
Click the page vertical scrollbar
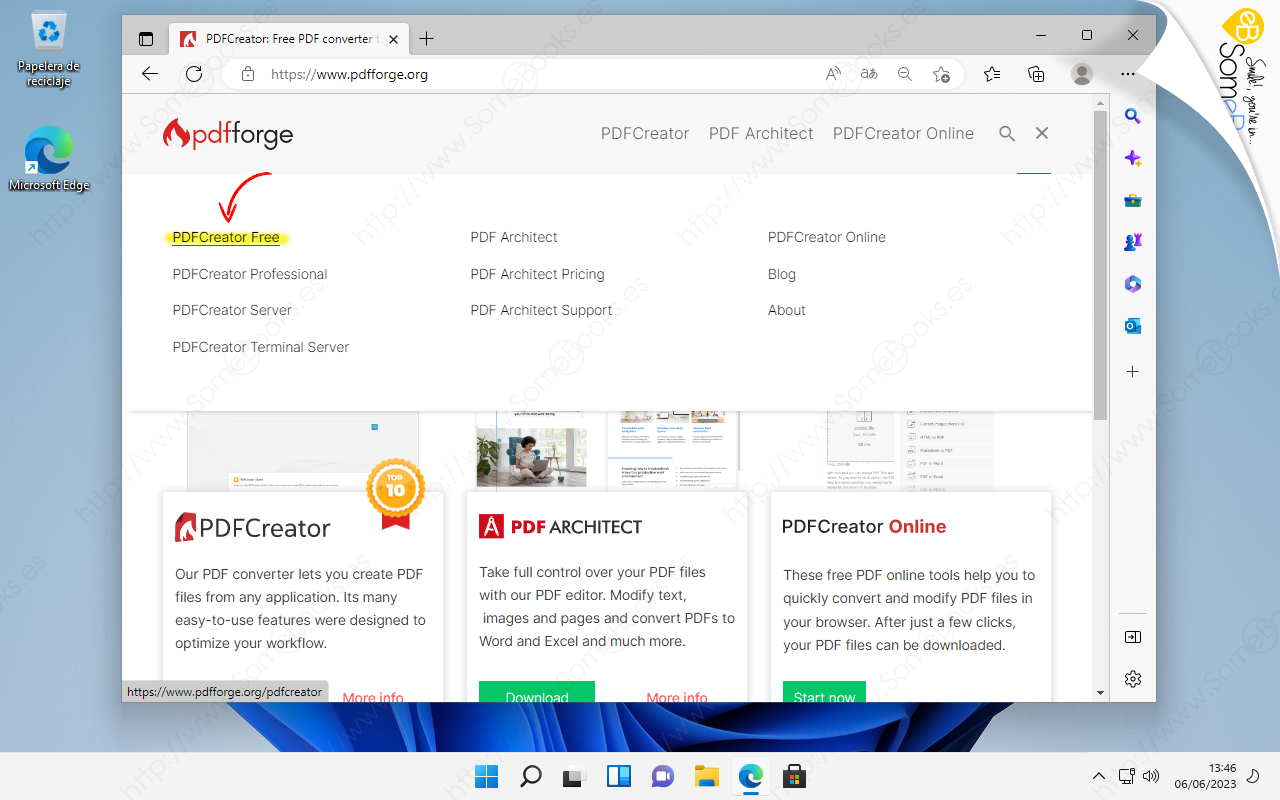1100,265
